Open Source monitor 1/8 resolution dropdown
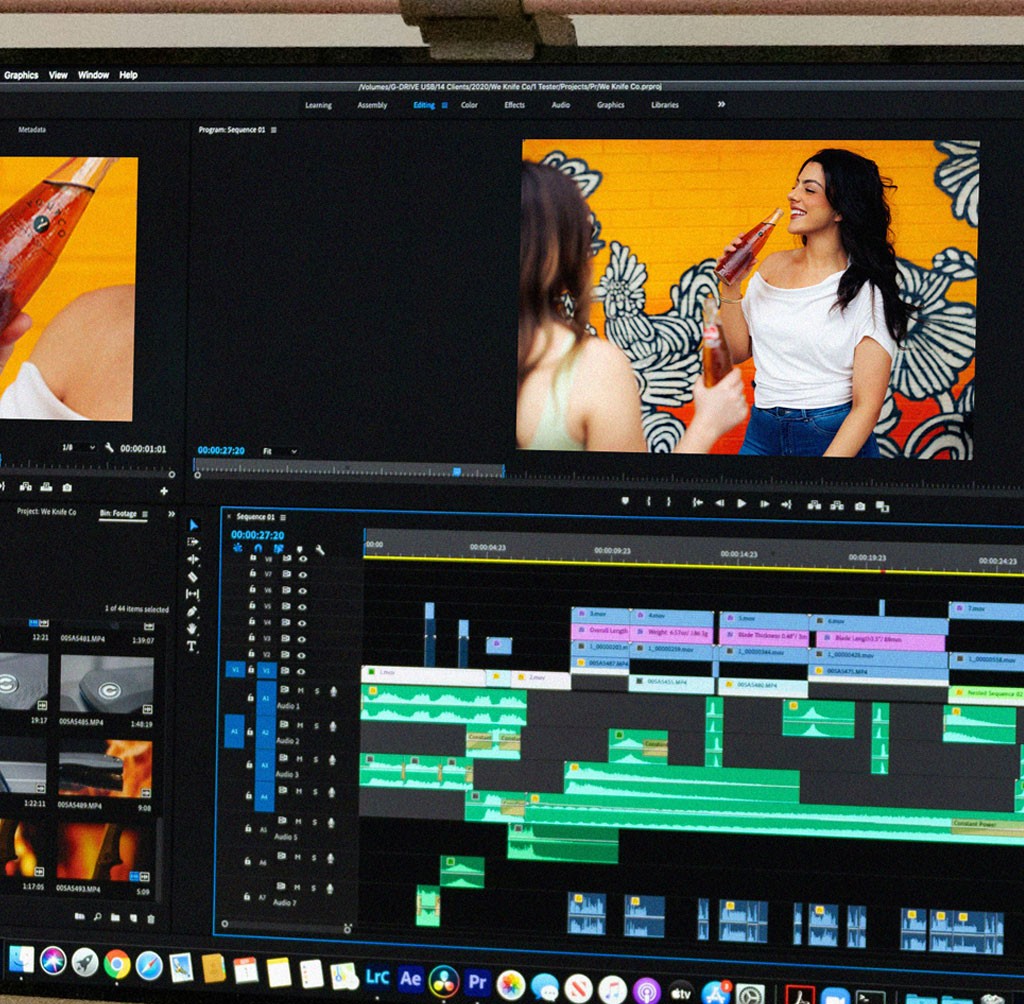This screenshot has width=1024, height=1004. 78,447
